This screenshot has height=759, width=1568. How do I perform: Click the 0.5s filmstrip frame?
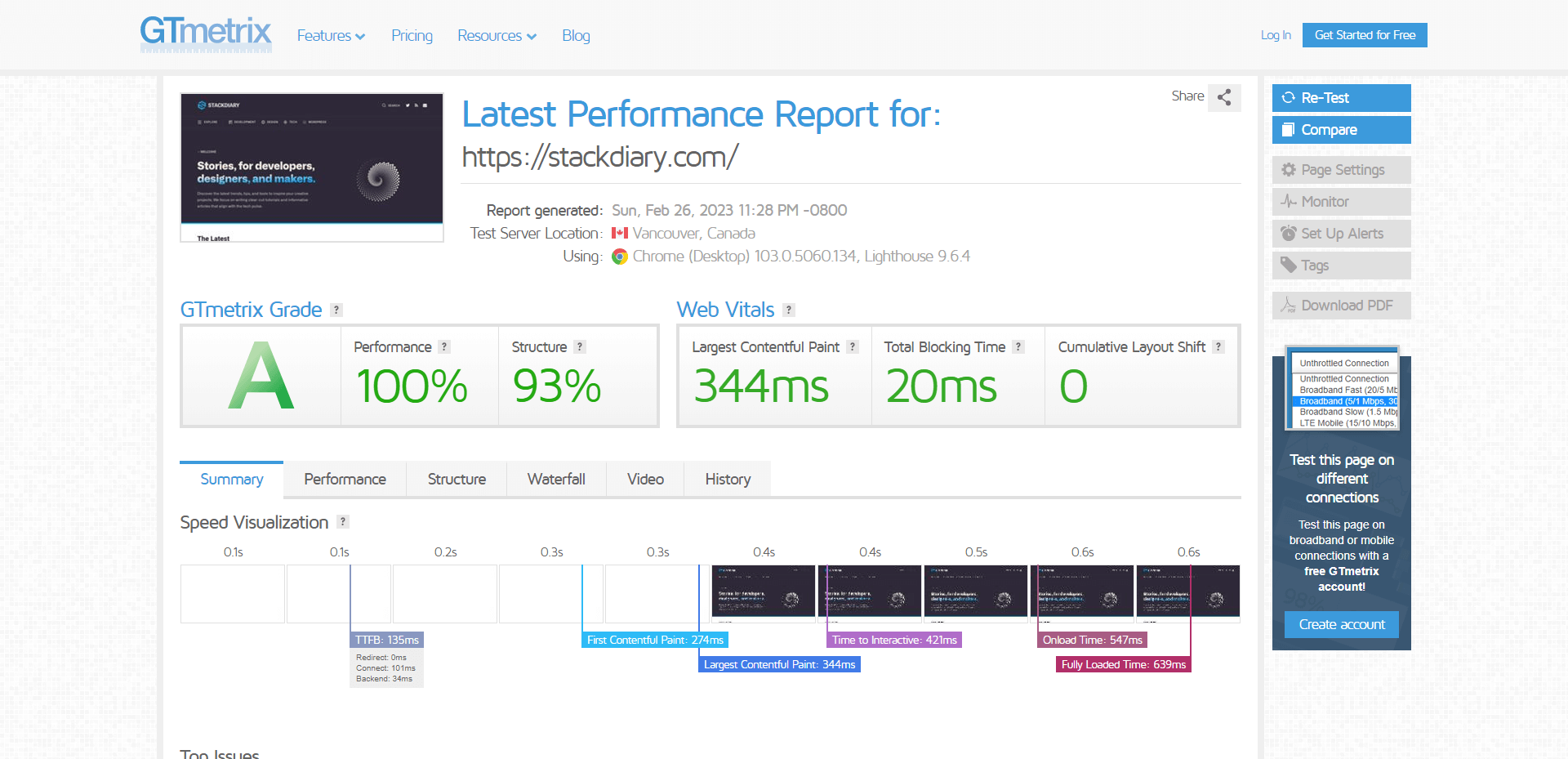[976, 594]
